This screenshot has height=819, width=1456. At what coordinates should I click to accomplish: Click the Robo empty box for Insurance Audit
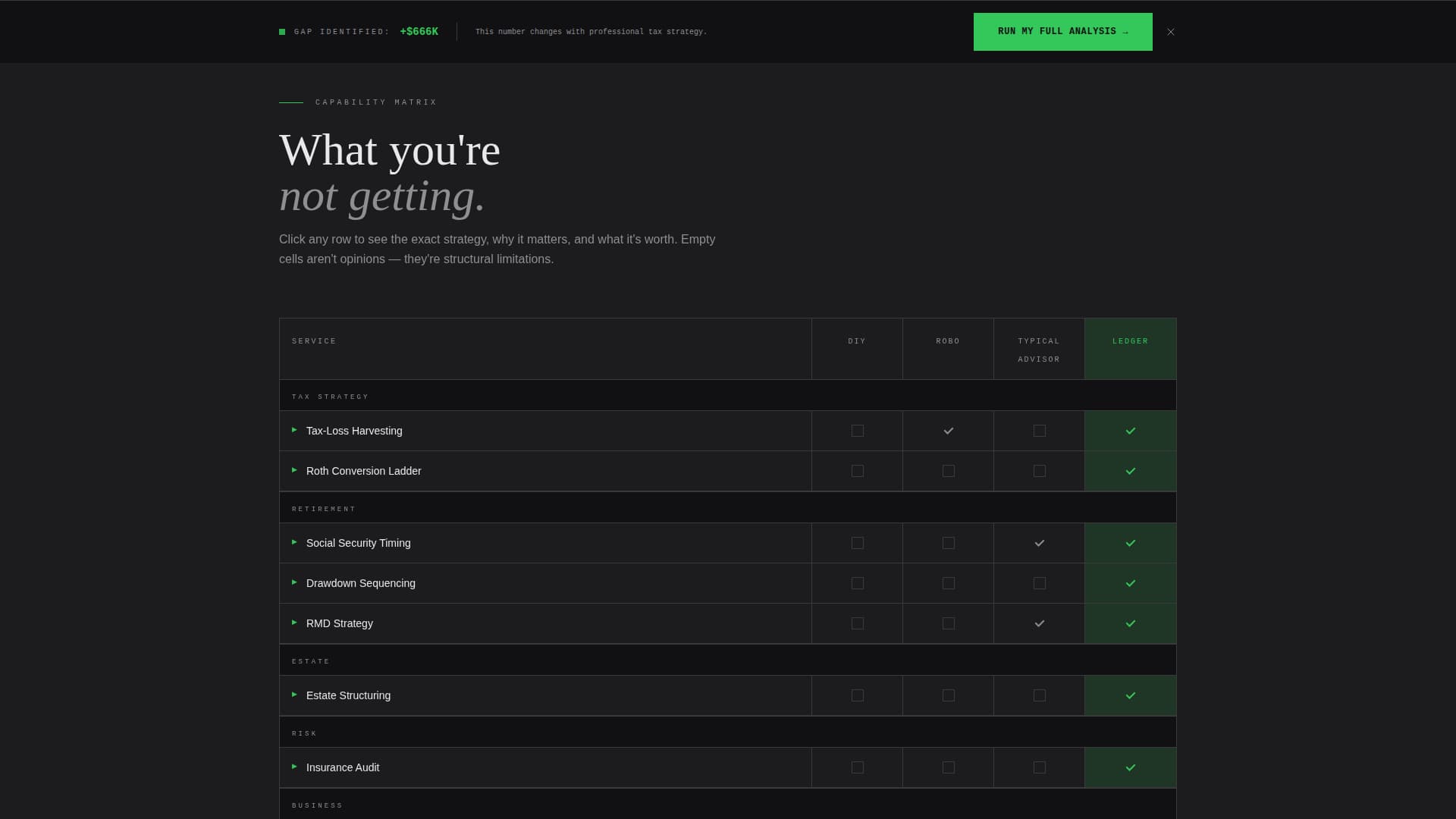pyautogui.click(x=948, y=767)
